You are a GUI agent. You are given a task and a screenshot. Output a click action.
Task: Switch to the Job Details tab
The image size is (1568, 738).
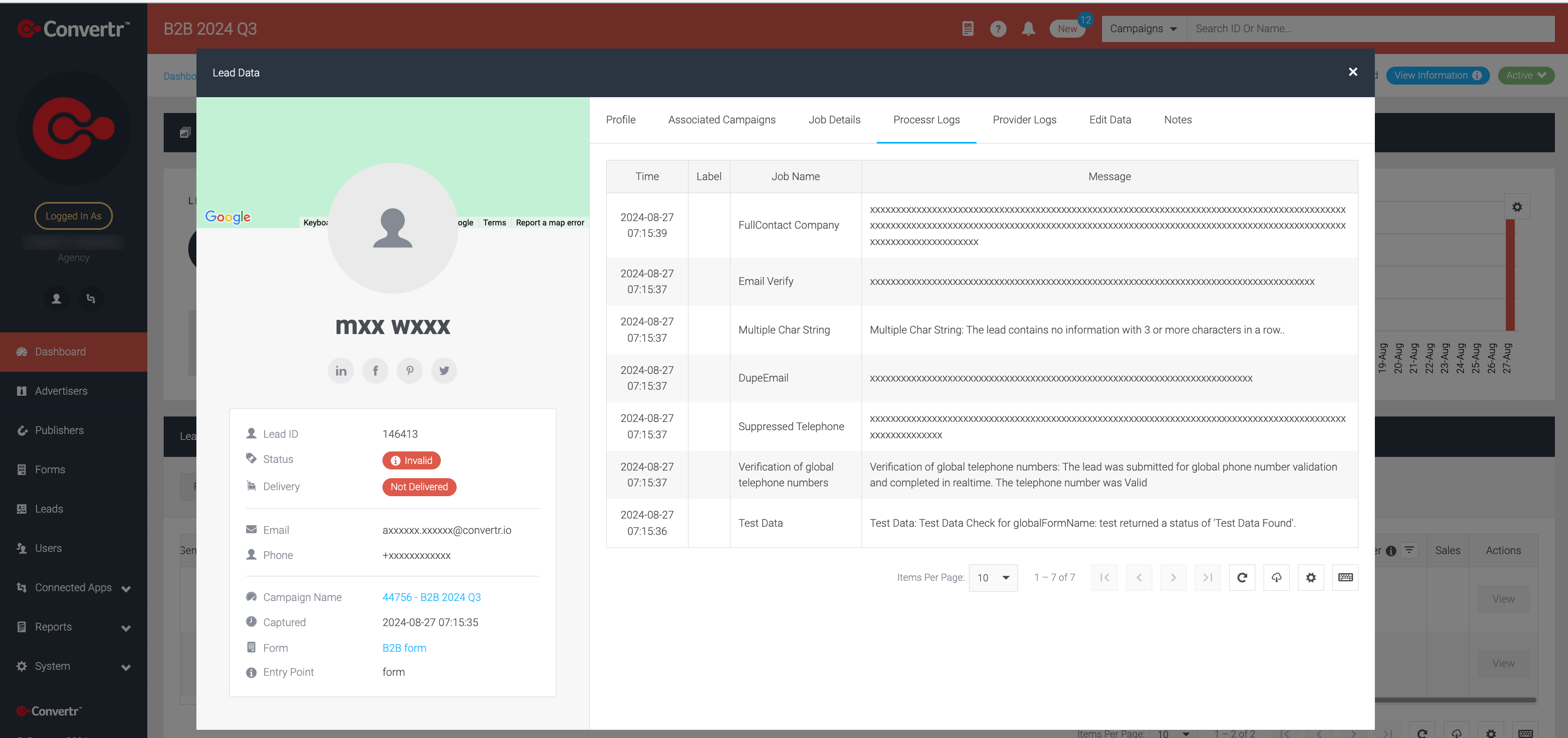coord(834,120)
